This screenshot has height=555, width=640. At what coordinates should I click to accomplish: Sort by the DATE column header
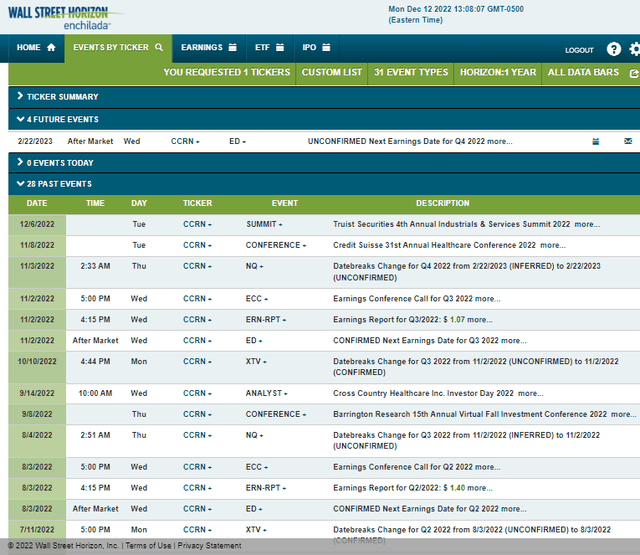pos(37,203)
